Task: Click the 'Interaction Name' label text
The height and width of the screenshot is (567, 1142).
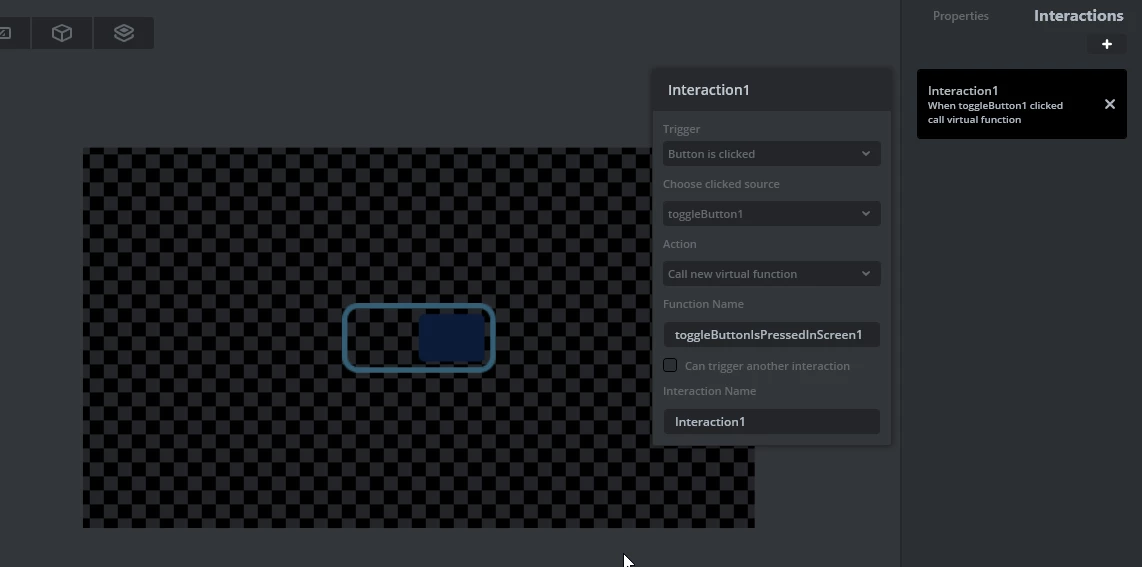Action: point(709,391)
